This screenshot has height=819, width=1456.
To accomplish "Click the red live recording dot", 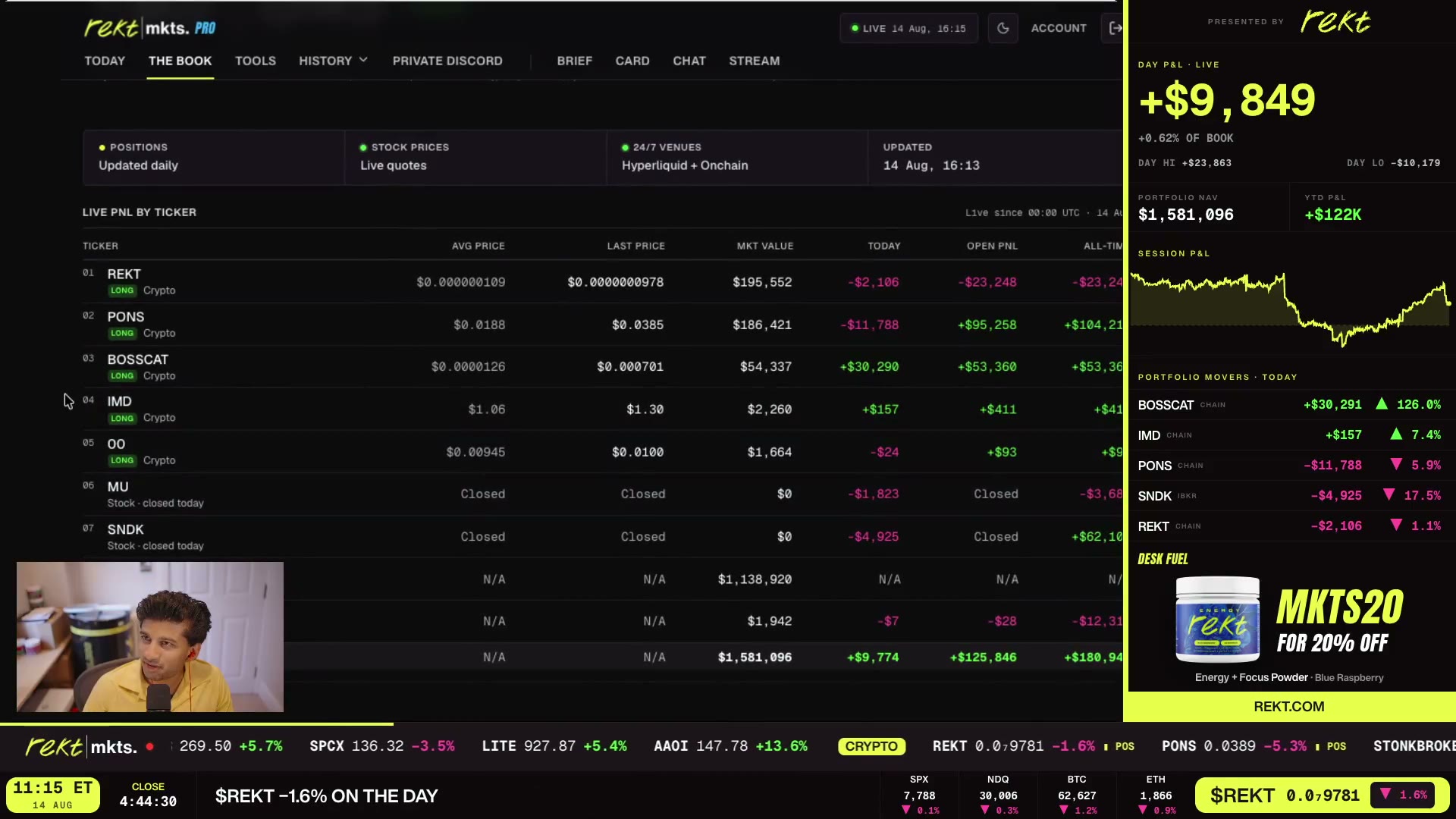I will [150, 747].
